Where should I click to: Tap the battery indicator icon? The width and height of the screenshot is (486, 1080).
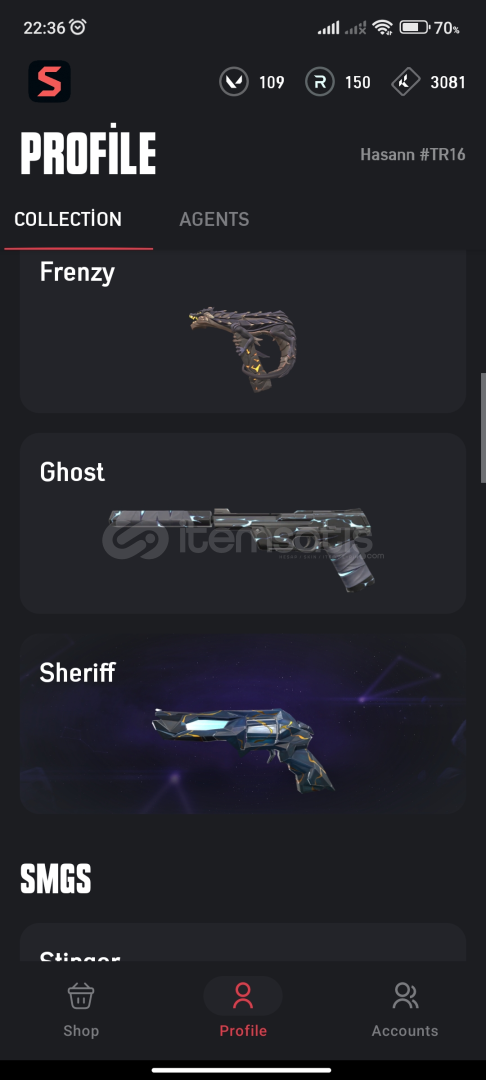point(414,28)
